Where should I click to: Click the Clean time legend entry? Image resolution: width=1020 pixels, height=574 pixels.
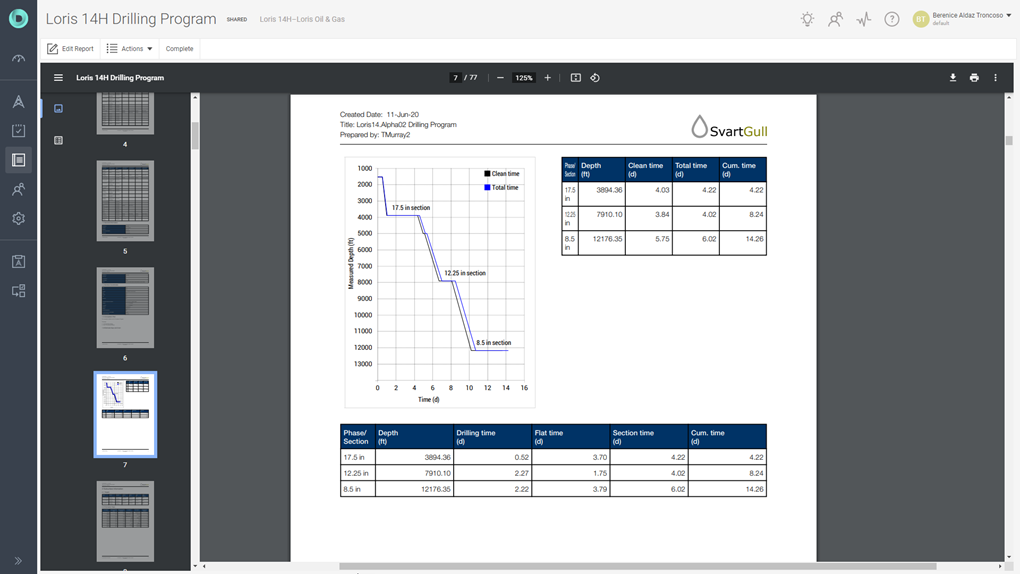pyautogui.click(x=502, y=174)
